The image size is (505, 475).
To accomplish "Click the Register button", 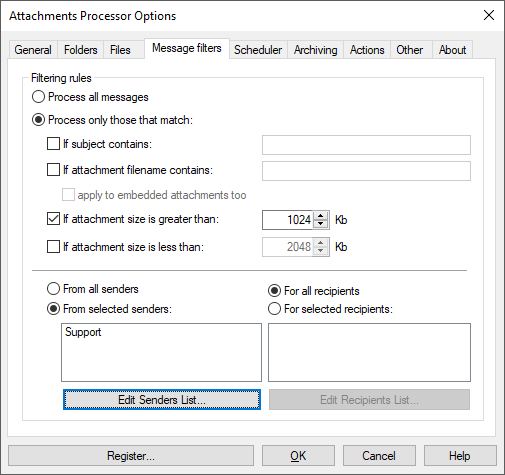I will click(131, 456).
